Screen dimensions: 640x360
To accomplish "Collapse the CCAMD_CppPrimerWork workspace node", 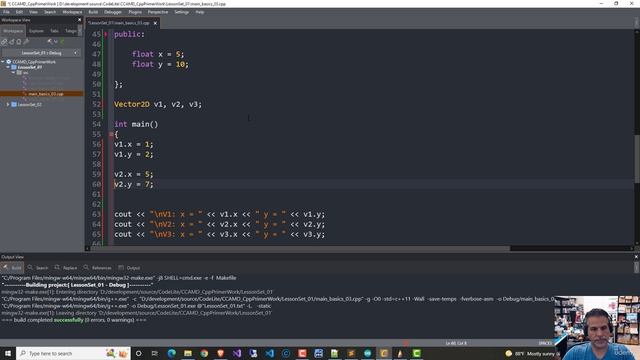I will coord(3,62).
